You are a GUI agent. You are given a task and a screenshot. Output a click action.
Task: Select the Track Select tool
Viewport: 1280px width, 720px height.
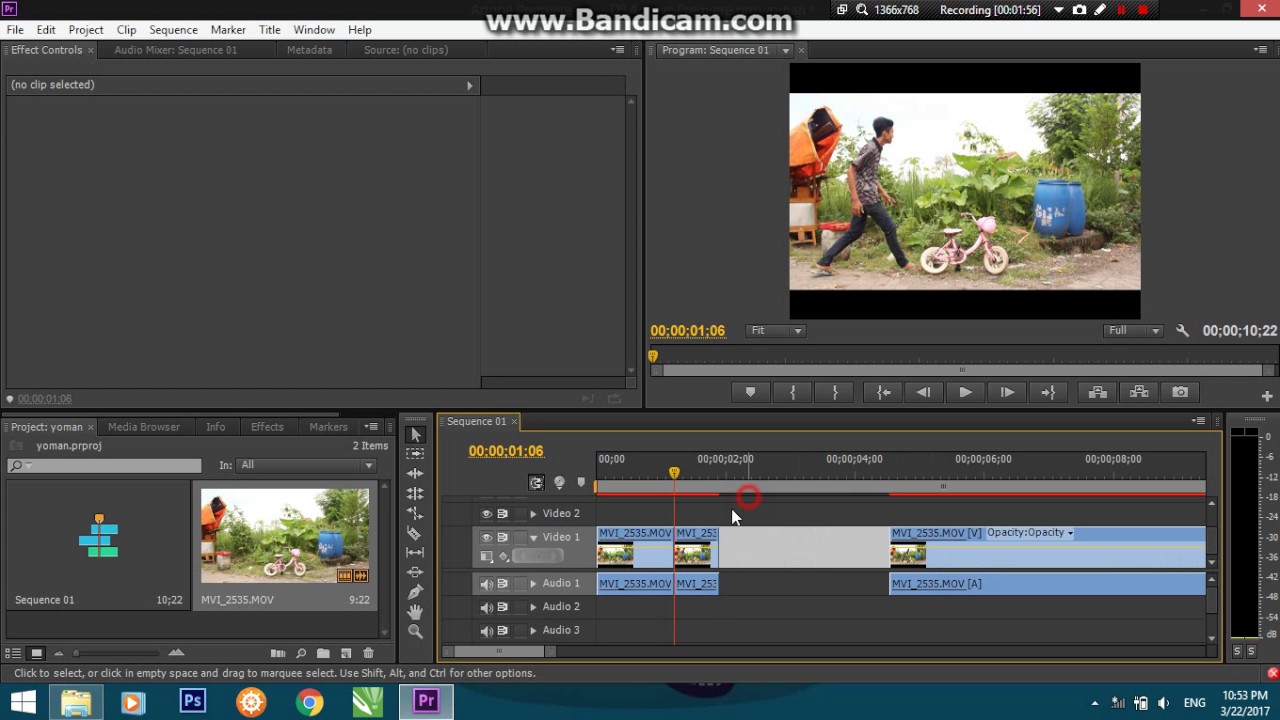point(415,454)
